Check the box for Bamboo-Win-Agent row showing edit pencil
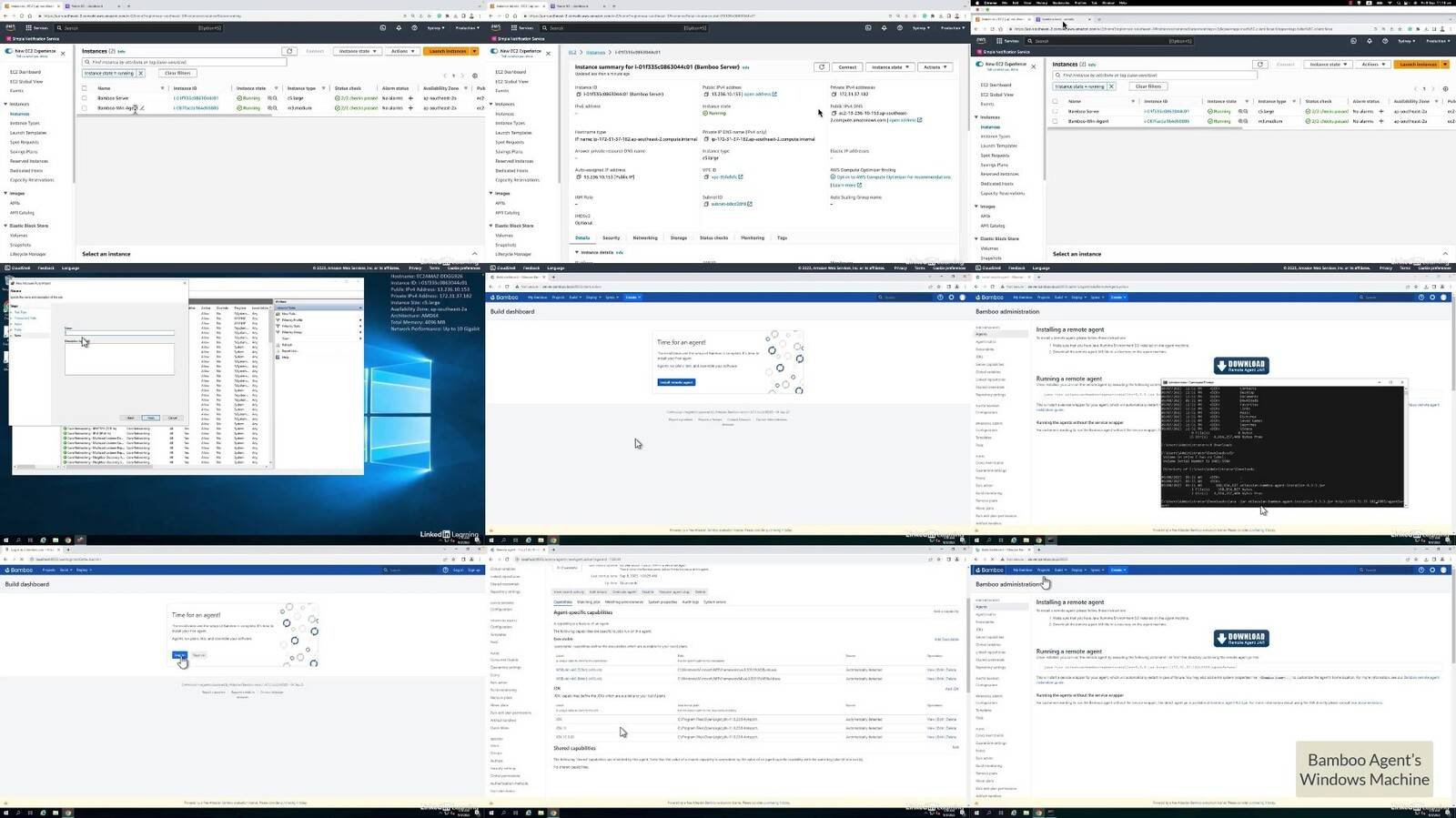This screenshot has height=818, width=1456. (85, 108)
